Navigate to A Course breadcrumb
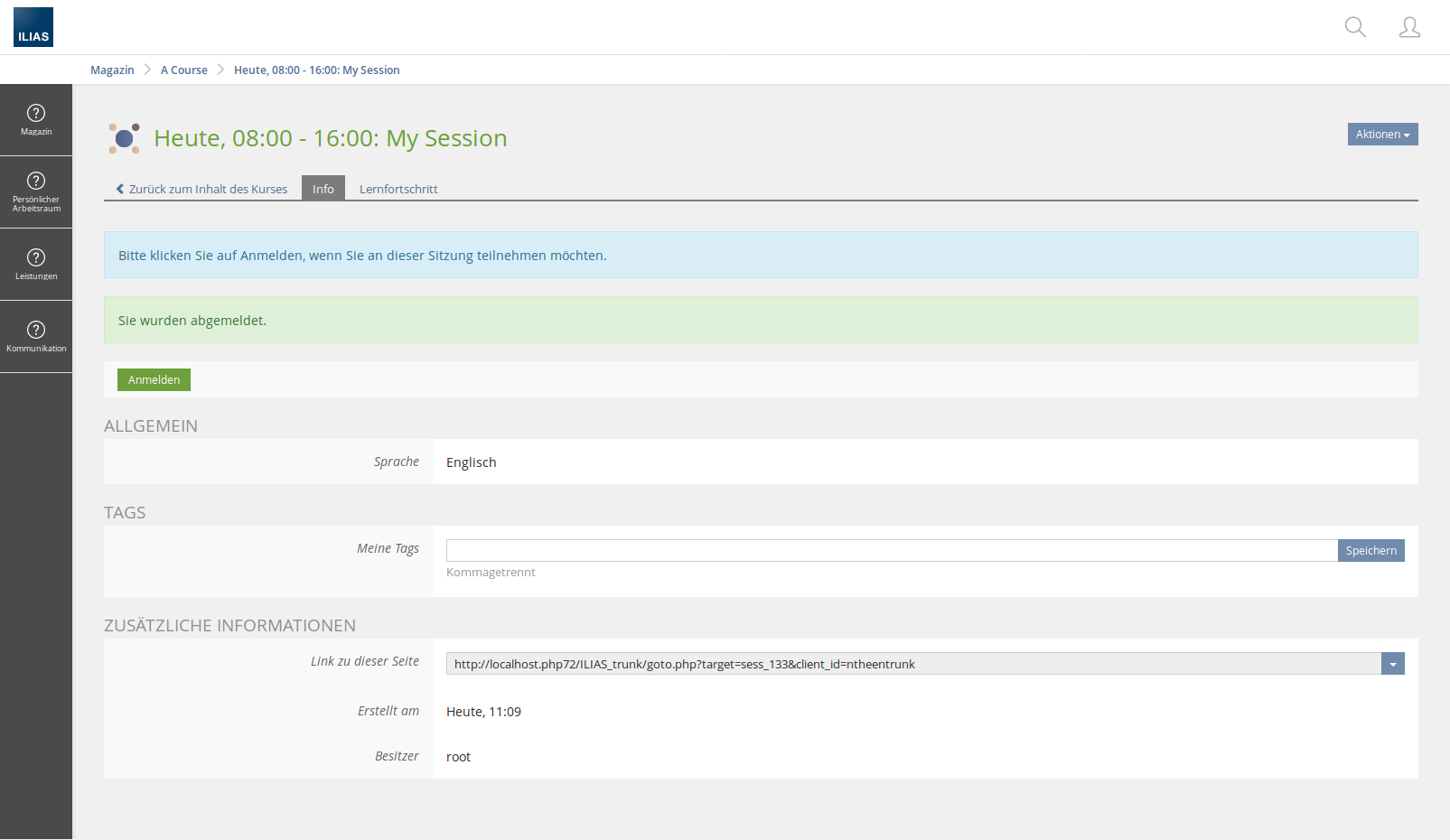Viewport: 1450px width, 840px height. pyautogui.click(x=184, y=70)
